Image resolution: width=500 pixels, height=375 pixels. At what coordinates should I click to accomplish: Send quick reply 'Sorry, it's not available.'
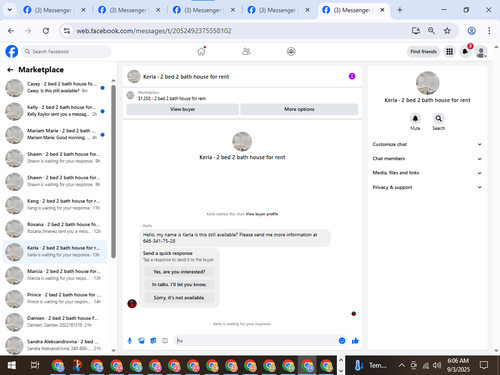179,298
